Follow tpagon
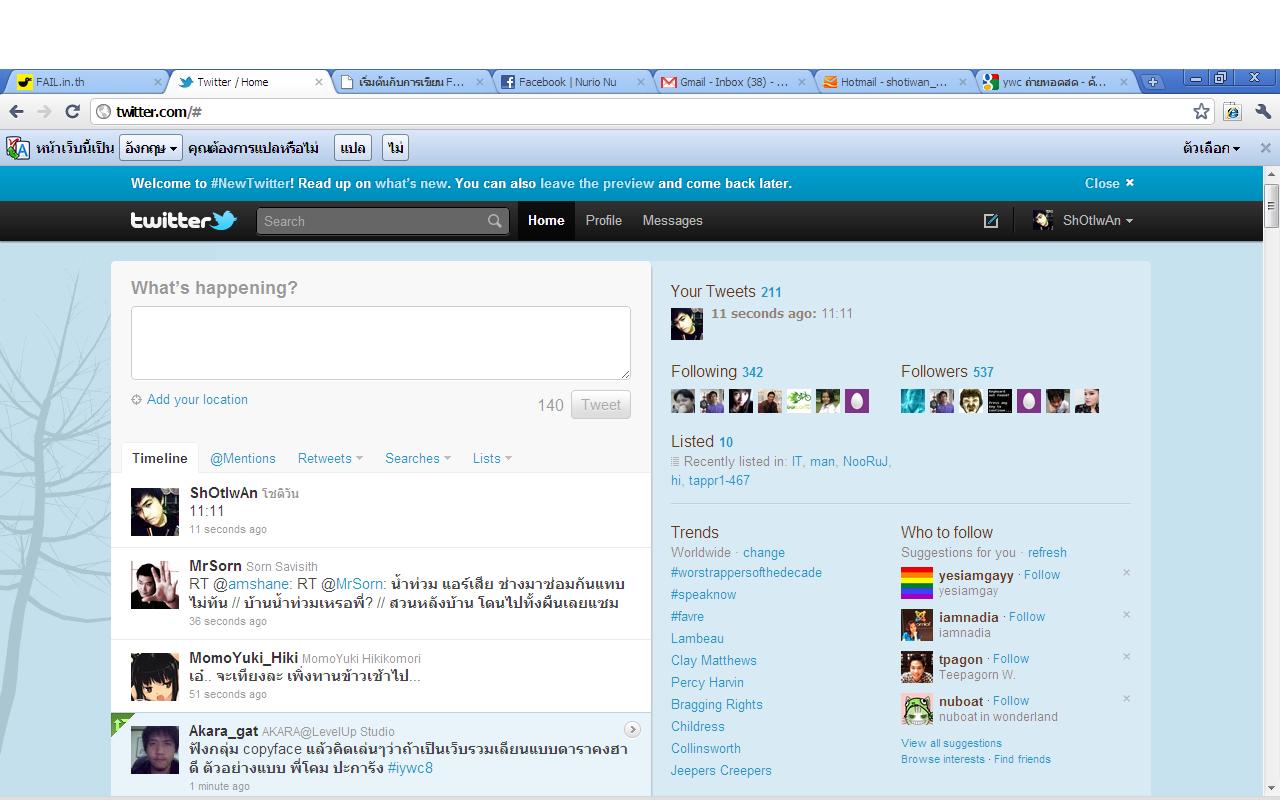 (1011, 659)
